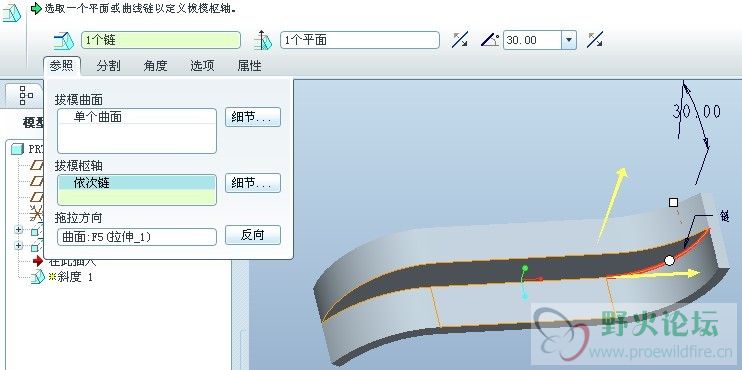Click the 1个链 hinge collector field
Viewport: 742px width, 370px height.
click(161, 40)
